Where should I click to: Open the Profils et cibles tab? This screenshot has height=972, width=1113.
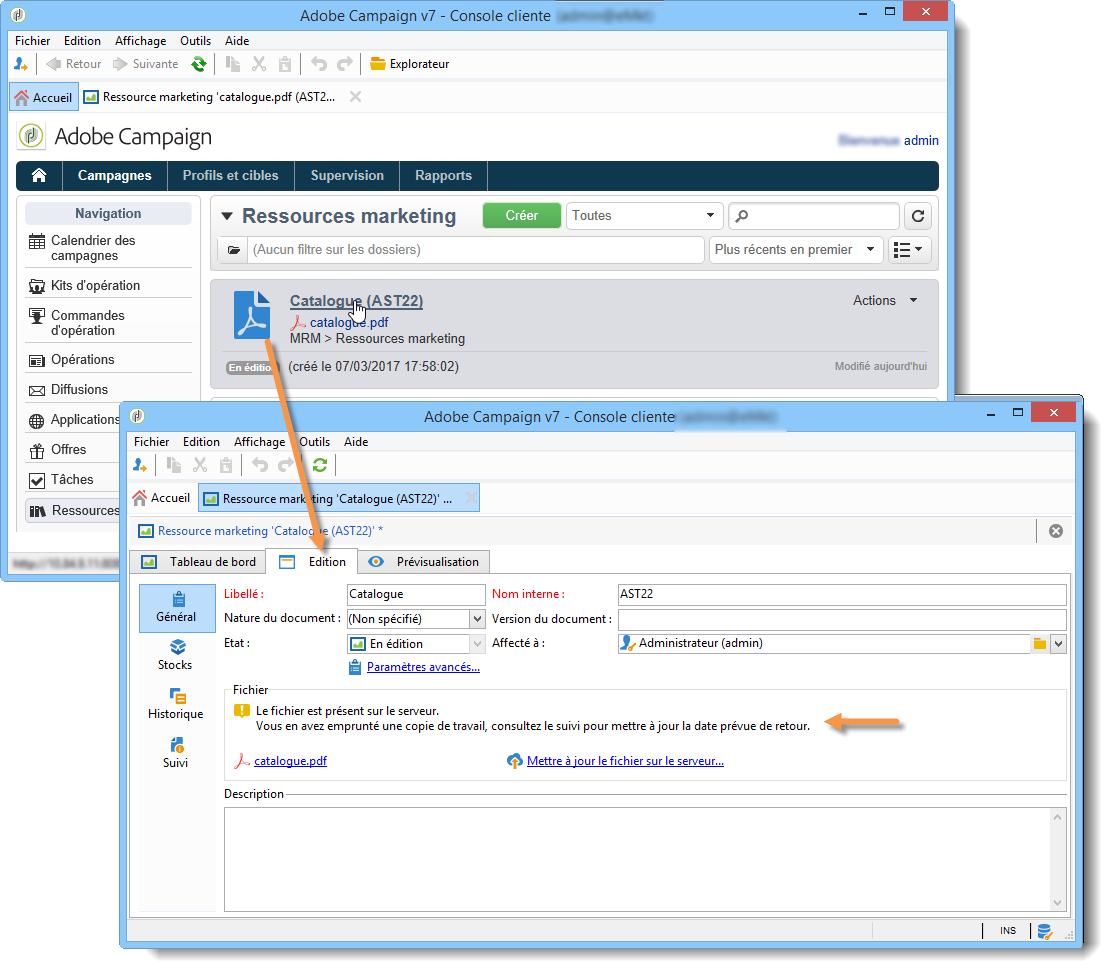(231, 175)
